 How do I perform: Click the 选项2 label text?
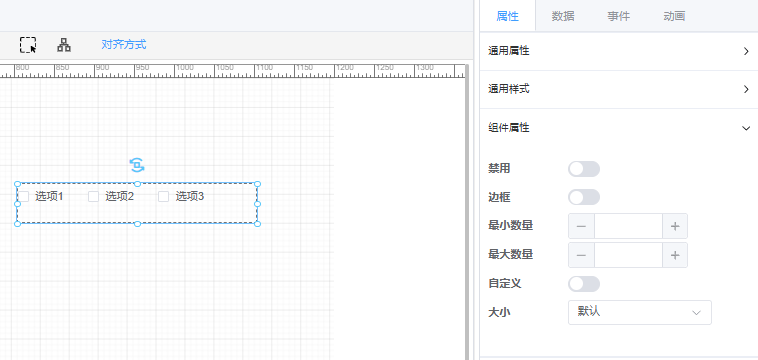click(119, 197)
